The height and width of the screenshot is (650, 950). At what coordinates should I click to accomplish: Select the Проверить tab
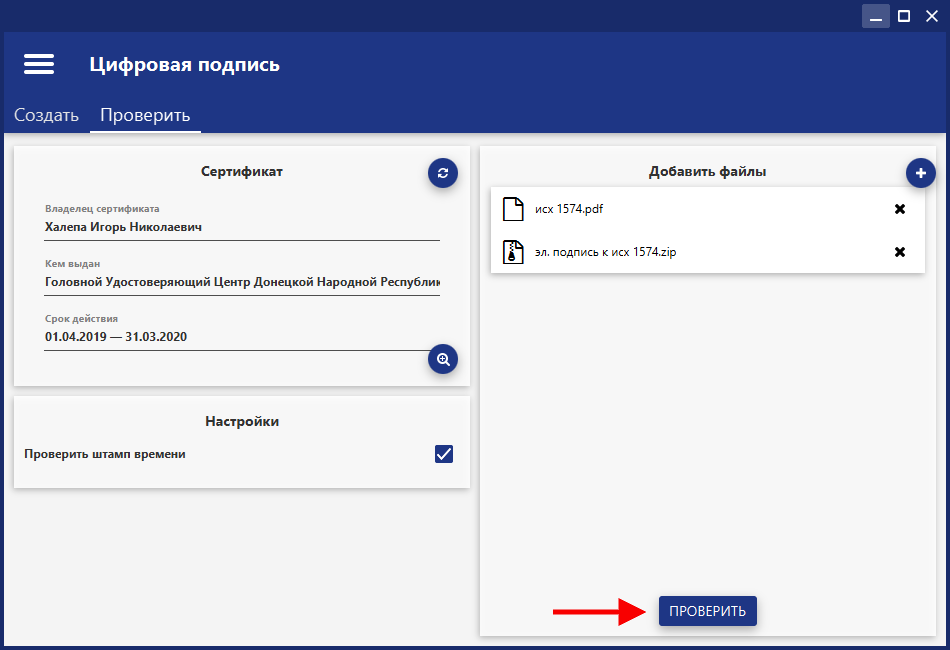click(x=145, y=115)
